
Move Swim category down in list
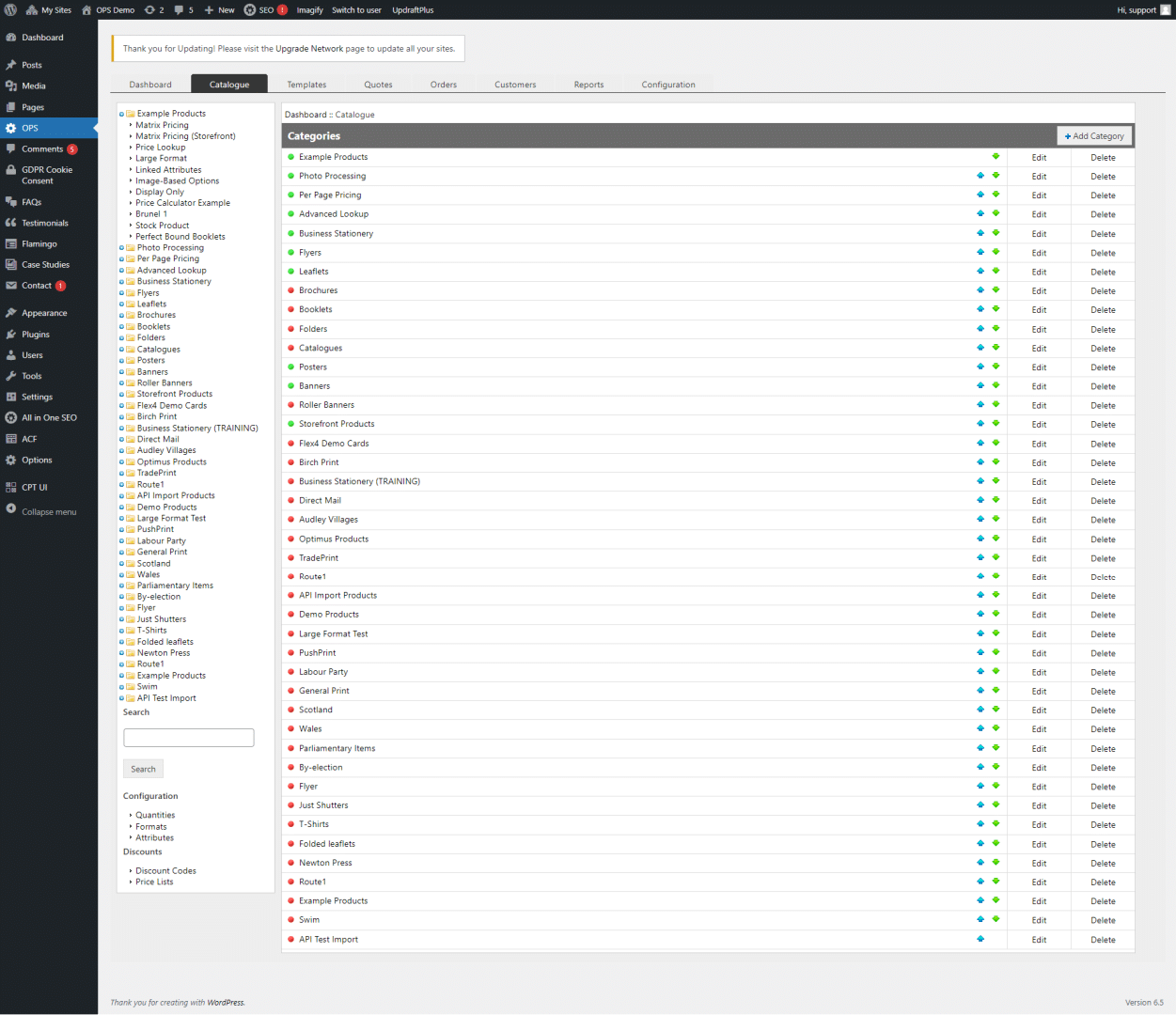point(996,919)
